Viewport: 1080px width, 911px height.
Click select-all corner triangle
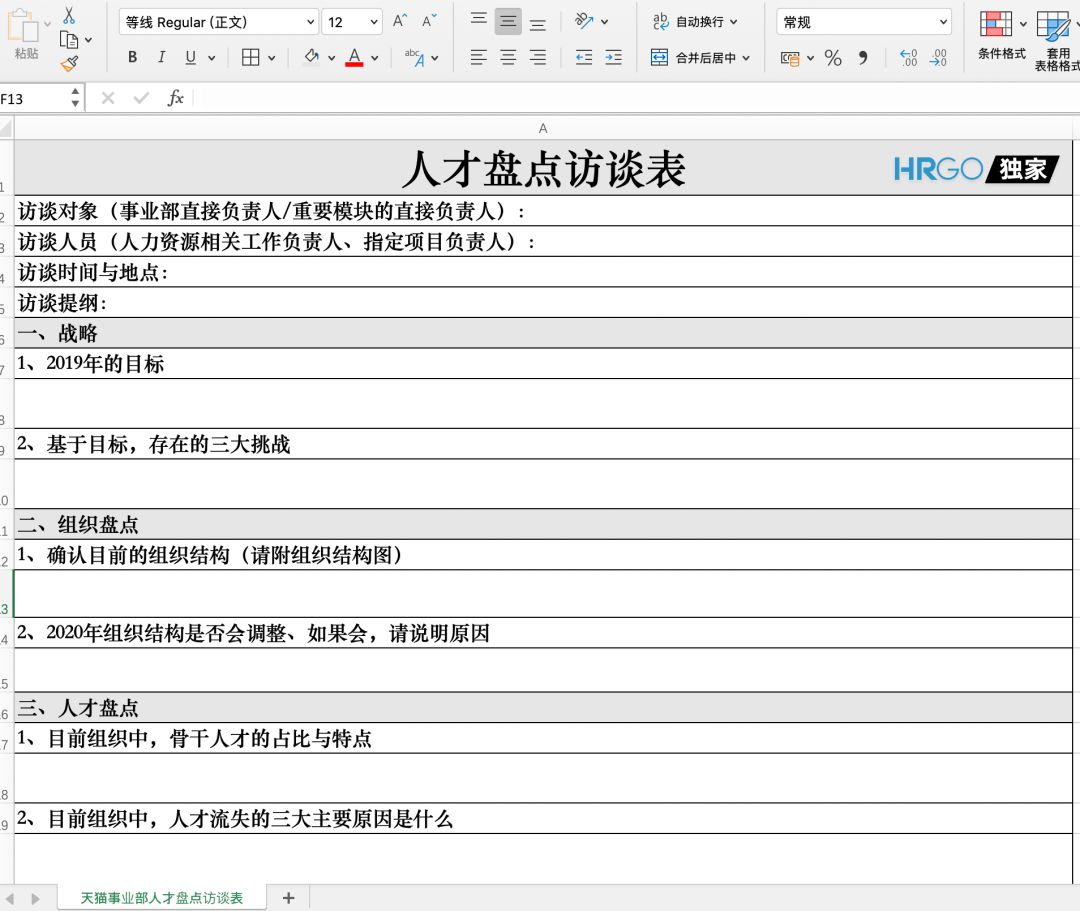[6, 127]
